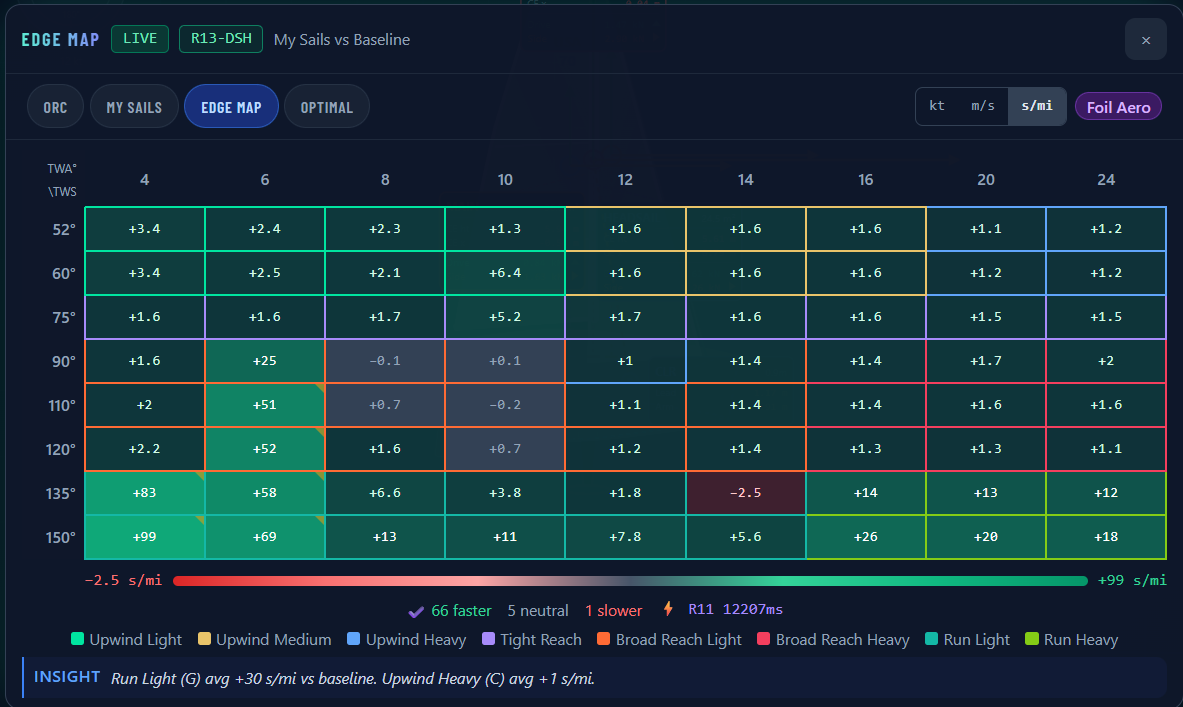This screenshot has width=1183, height=707.
Task: Click the purple checkmark beside 66 faster
Action: tap(416, 611)
